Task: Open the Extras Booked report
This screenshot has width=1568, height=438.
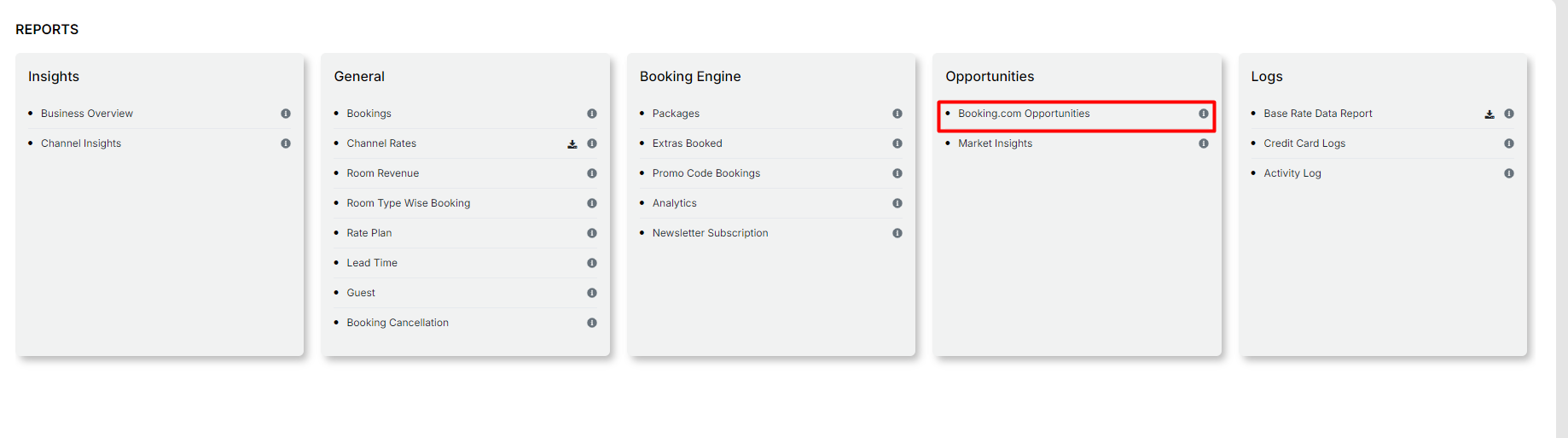Action: pos(687,143)
